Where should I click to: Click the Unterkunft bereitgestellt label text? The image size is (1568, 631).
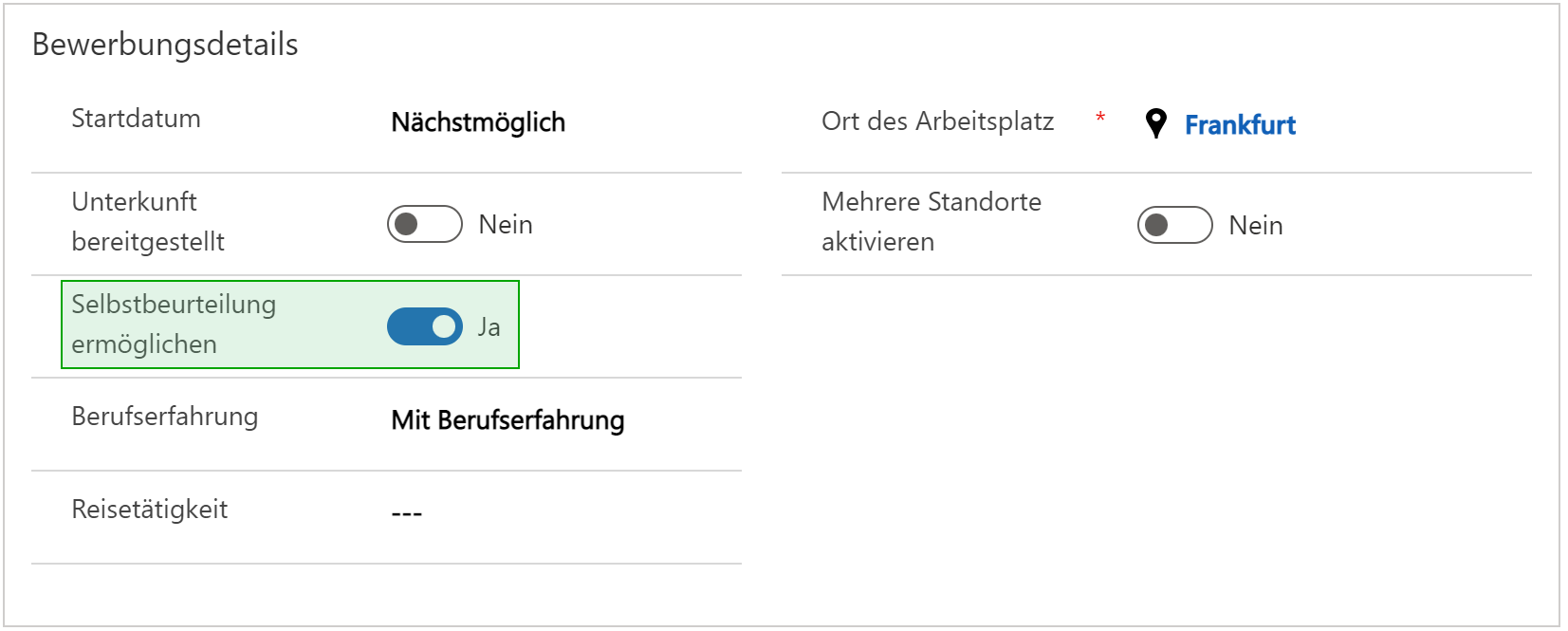click(148, 221)
